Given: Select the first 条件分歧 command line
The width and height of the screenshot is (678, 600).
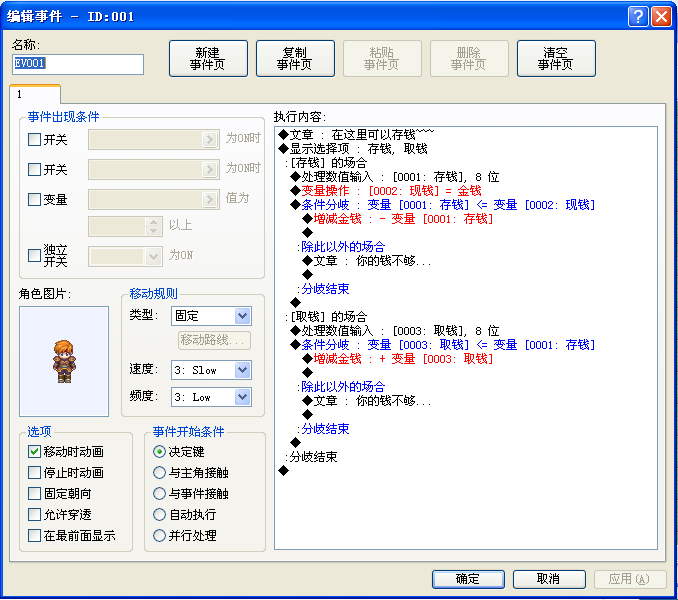Looking at the screenshot, I should click(x=443, y=205).
